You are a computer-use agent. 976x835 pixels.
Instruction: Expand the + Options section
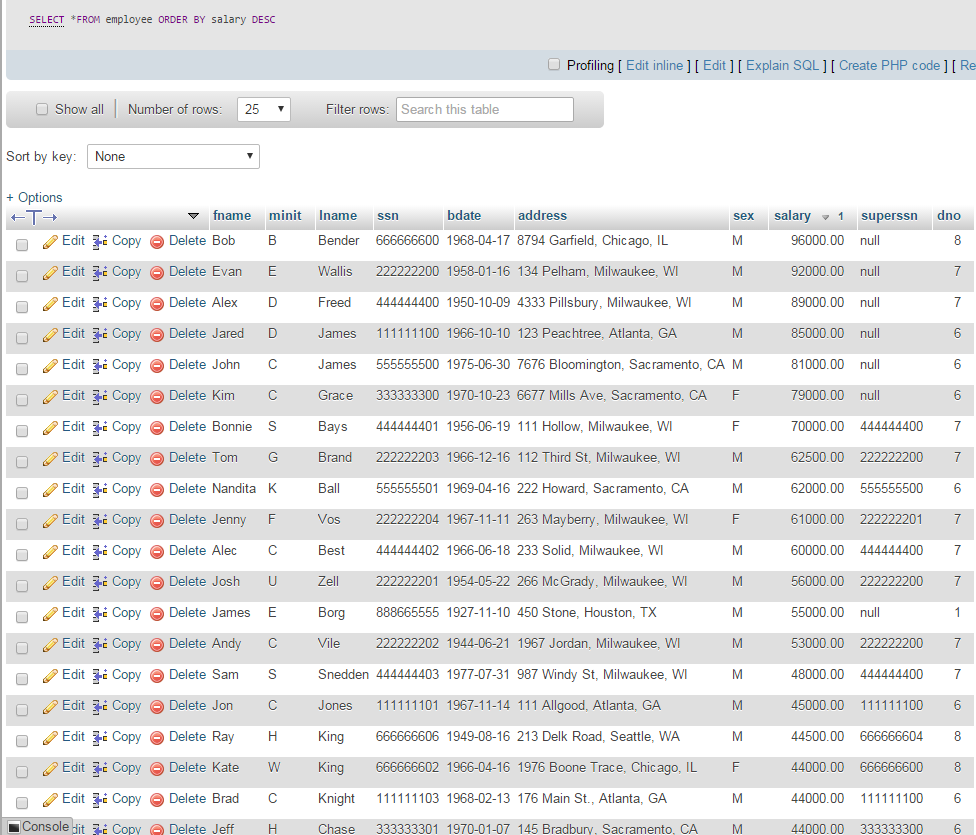[34, 197]
